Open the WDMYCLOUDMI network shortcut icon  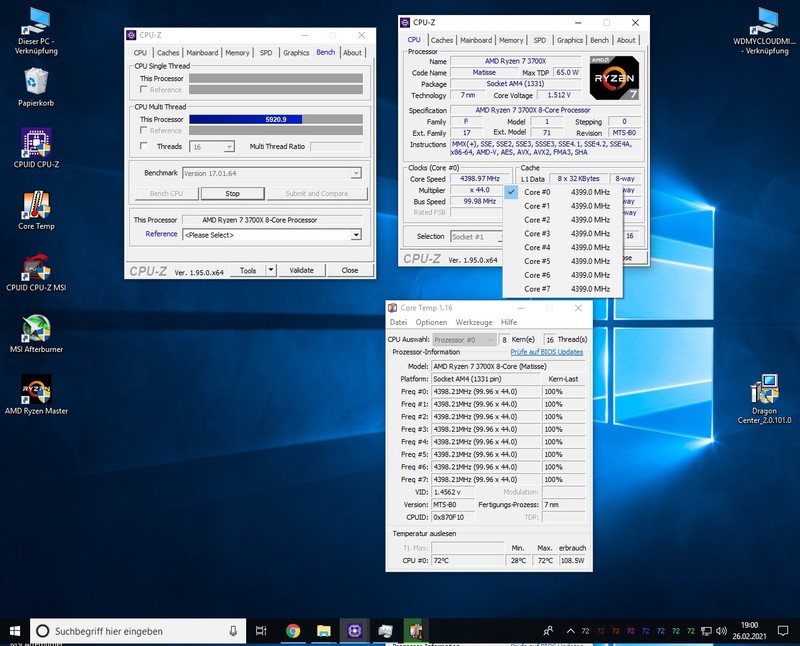[764, 31]
